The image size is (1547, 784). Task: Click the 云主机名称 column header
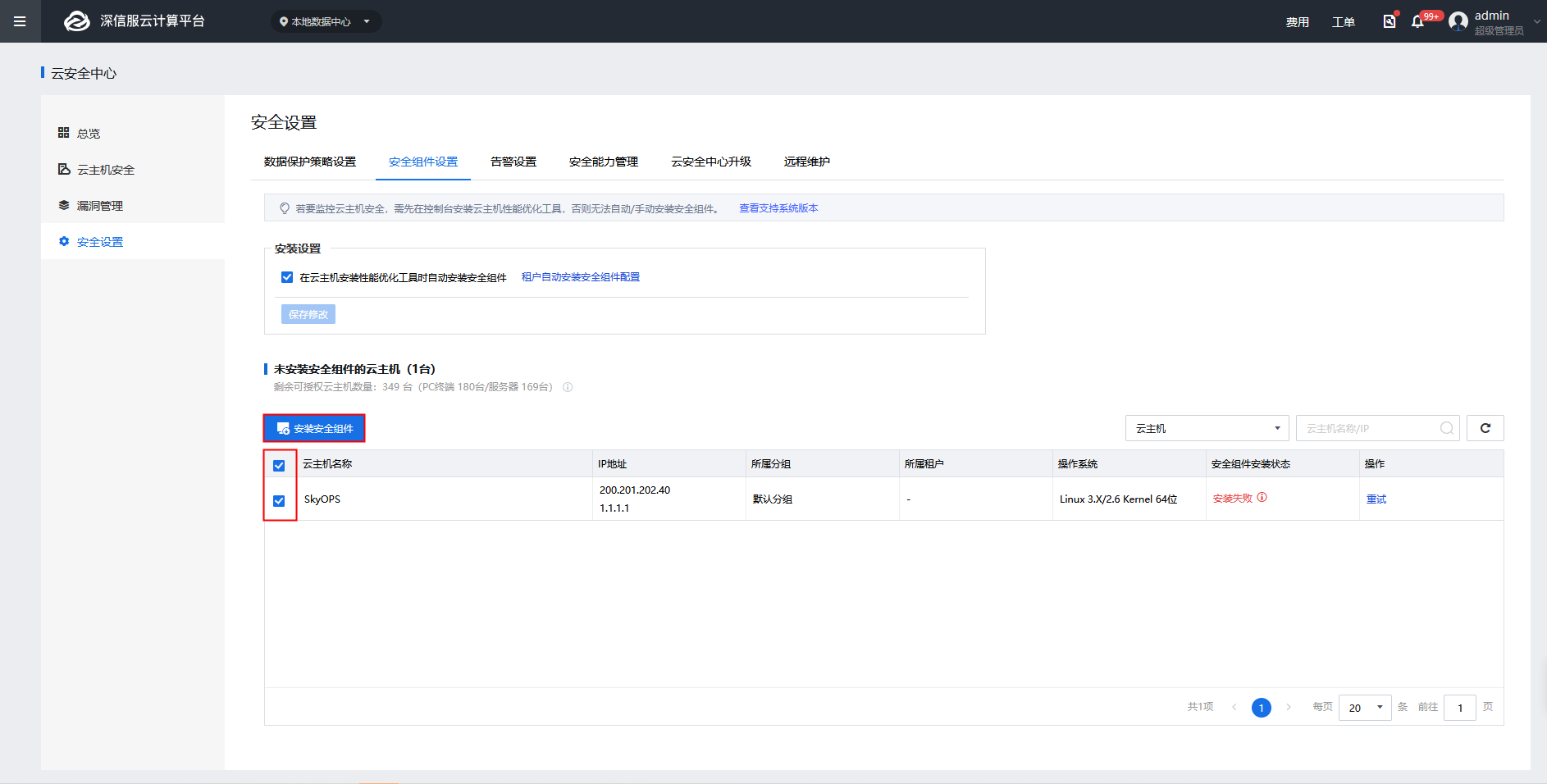[327, 464]
